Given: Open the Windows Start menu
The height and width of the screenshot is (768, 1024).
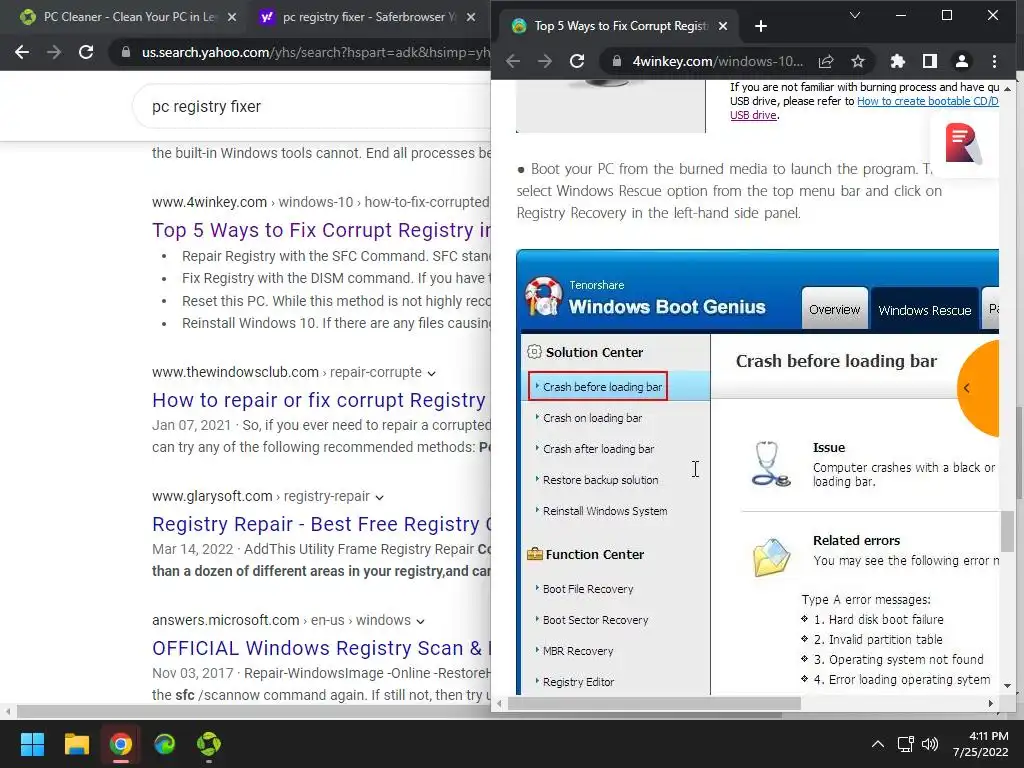Looking at the screenshot, I should click(x=32, y=744).
